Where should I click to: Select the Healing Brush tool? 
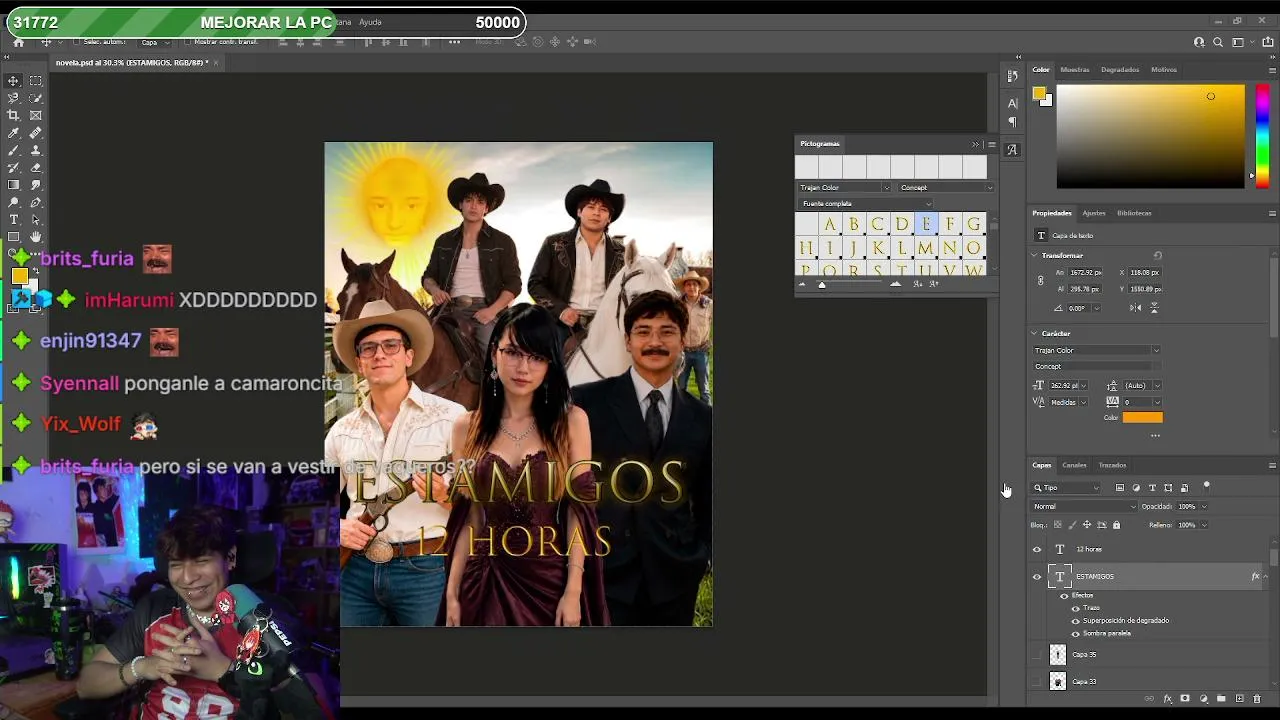(36, 133)
